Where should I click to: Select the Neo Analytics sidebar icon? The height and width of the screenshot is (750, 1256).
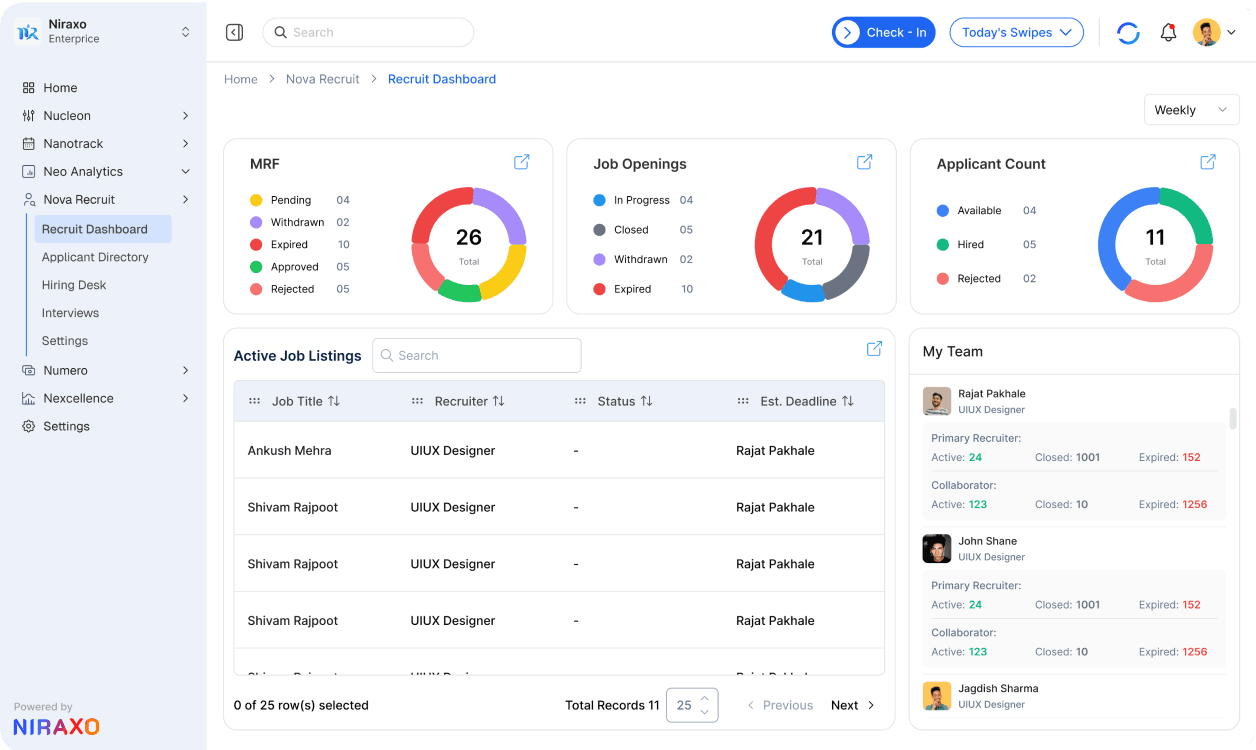(27, 171)
